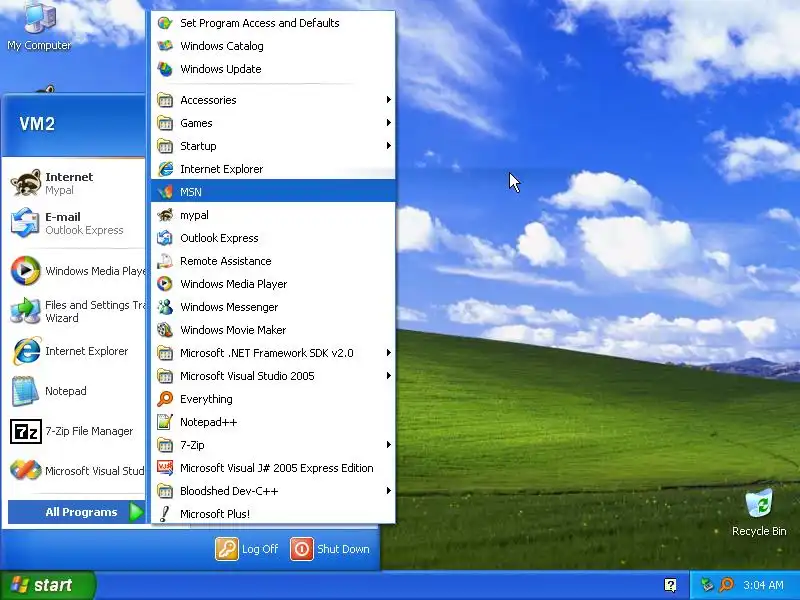800x600 pixels.
Task: Launch mypal raccoon icon in programs list
Action: (165, 215)
